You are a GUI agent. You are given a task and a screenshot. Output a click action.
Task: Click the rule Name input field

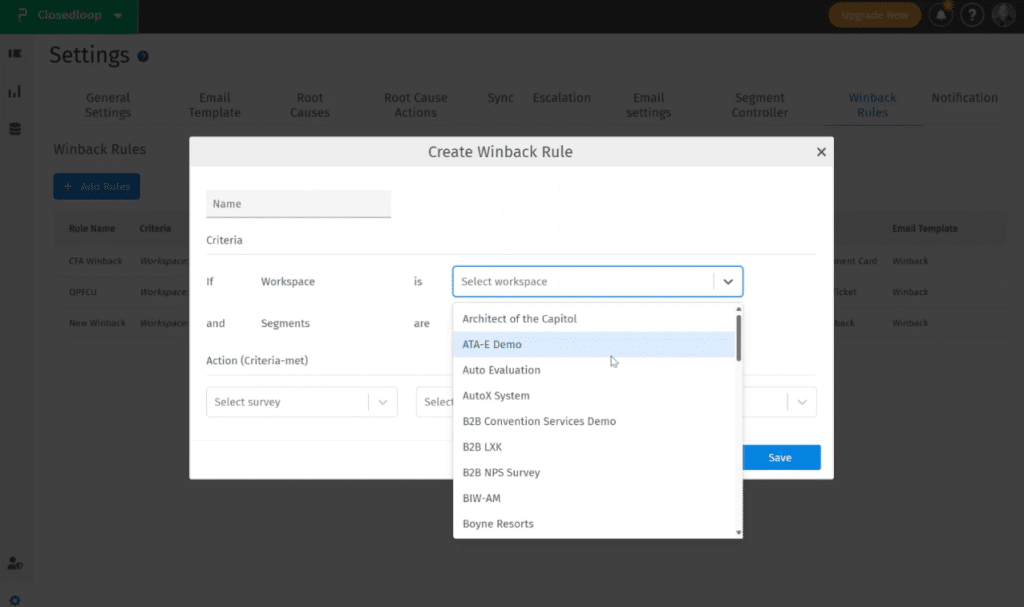coord(298,204)
